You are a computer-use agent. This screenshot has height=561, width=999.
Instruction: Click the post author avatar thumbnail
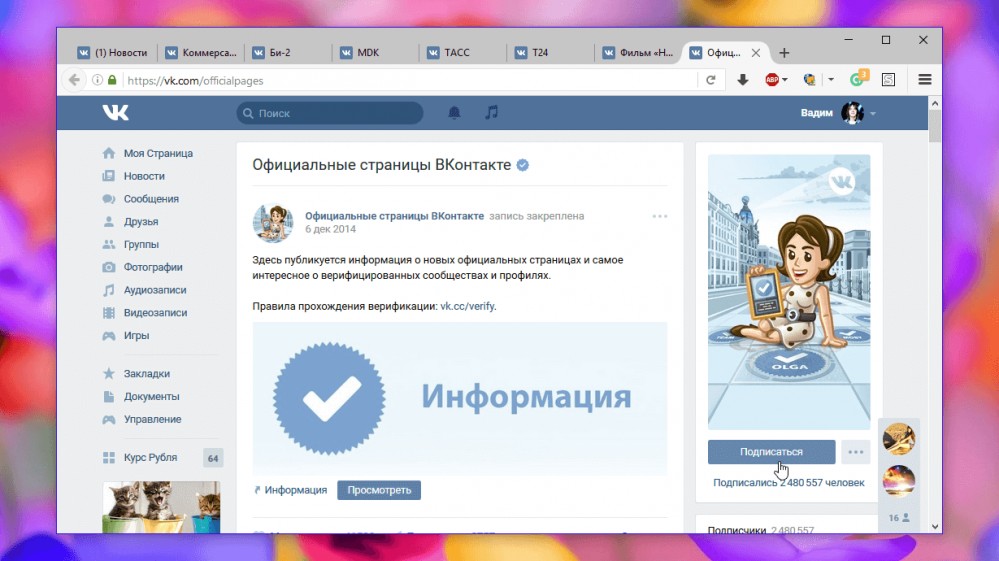pos(273,223)
